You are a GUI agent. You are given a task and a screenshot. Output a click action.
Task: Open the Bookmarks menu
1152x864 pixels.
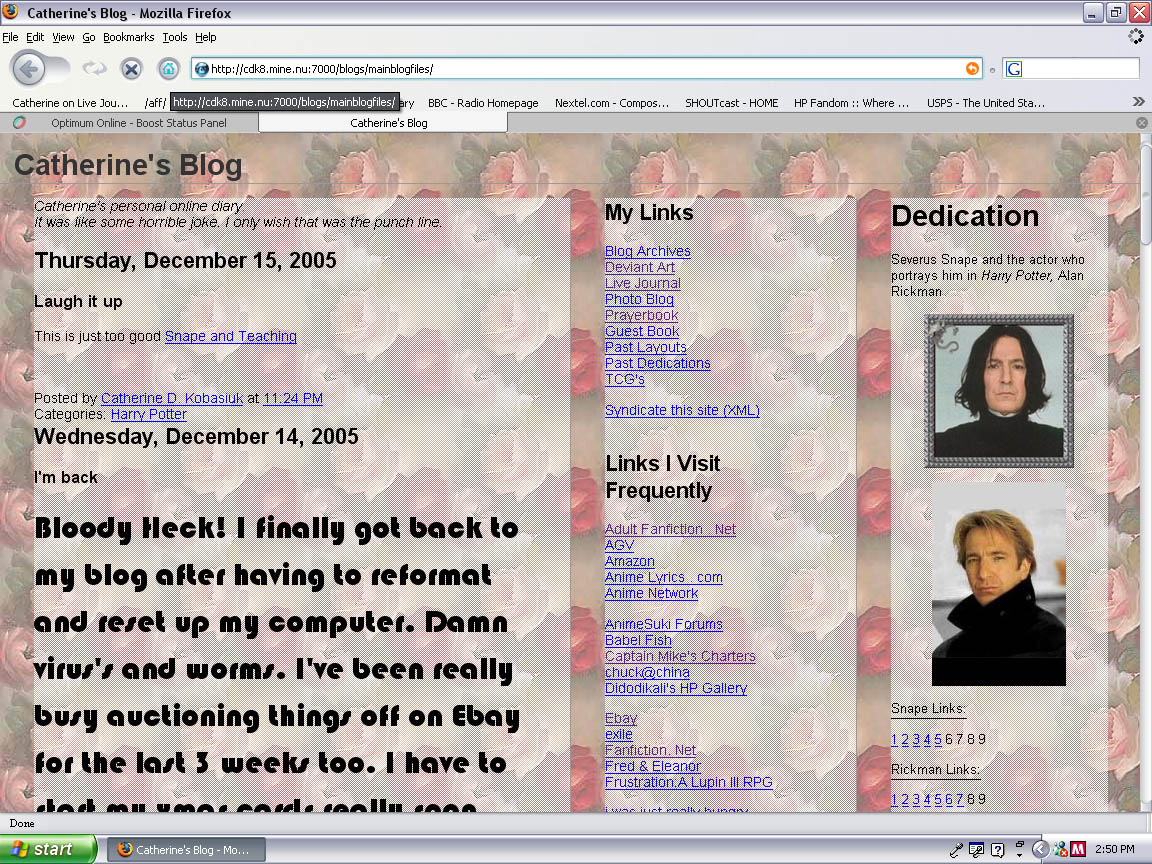tap(129, 37)
